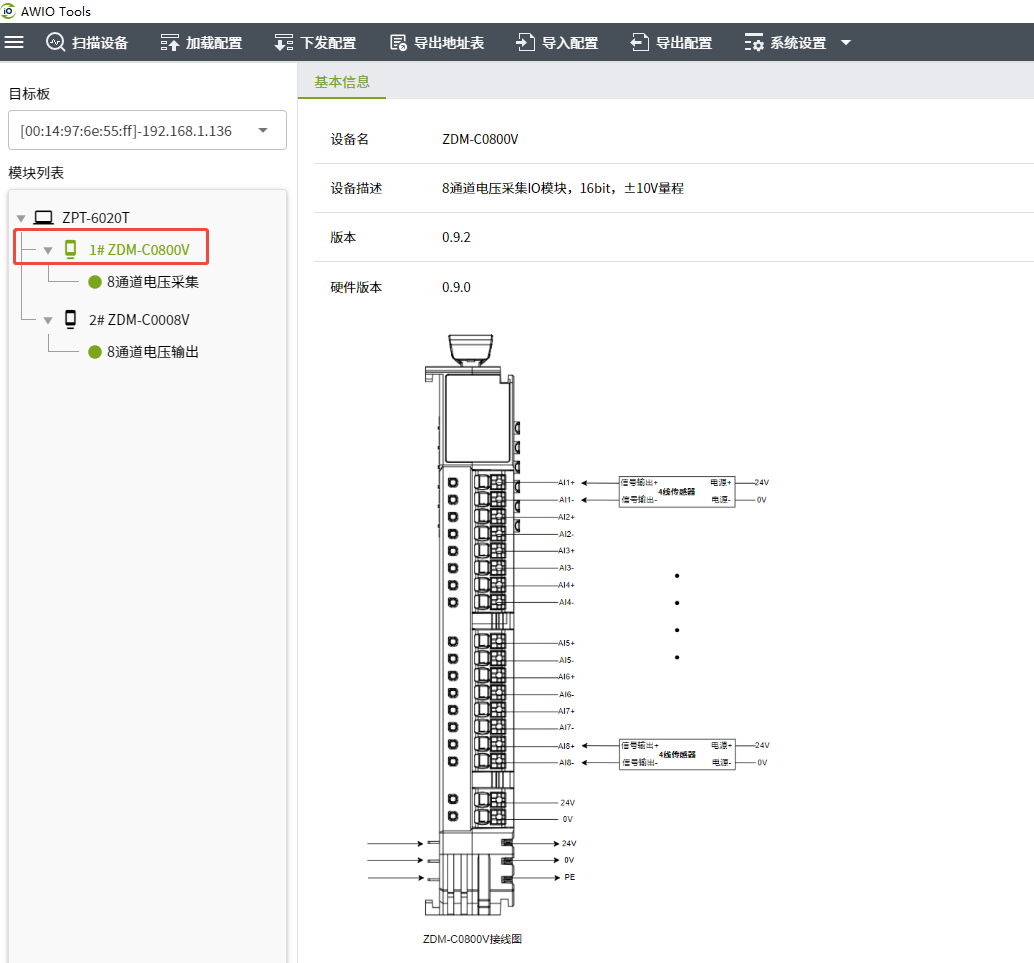Image resolution: width=1034 pixels, height=963 pixels.
Task: Click the system settings gear icon
Action: pyautogui.click(x=754, y=42)
